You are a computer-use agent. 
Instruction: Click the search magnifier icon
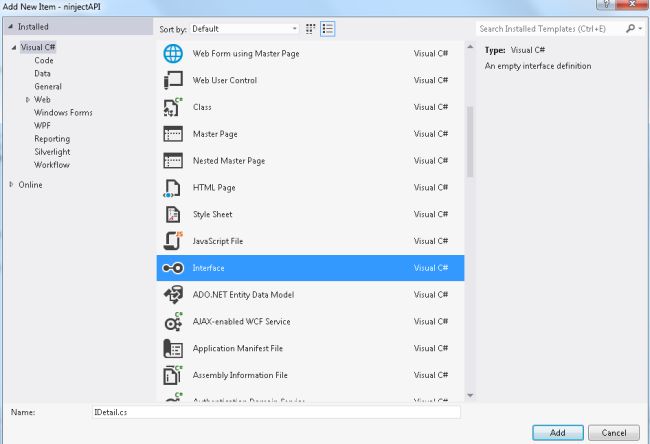(x=630, y=28)
